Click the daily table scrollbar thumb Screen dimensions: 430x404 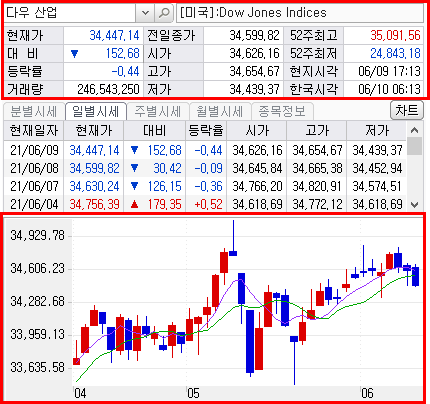pos(414,147)
